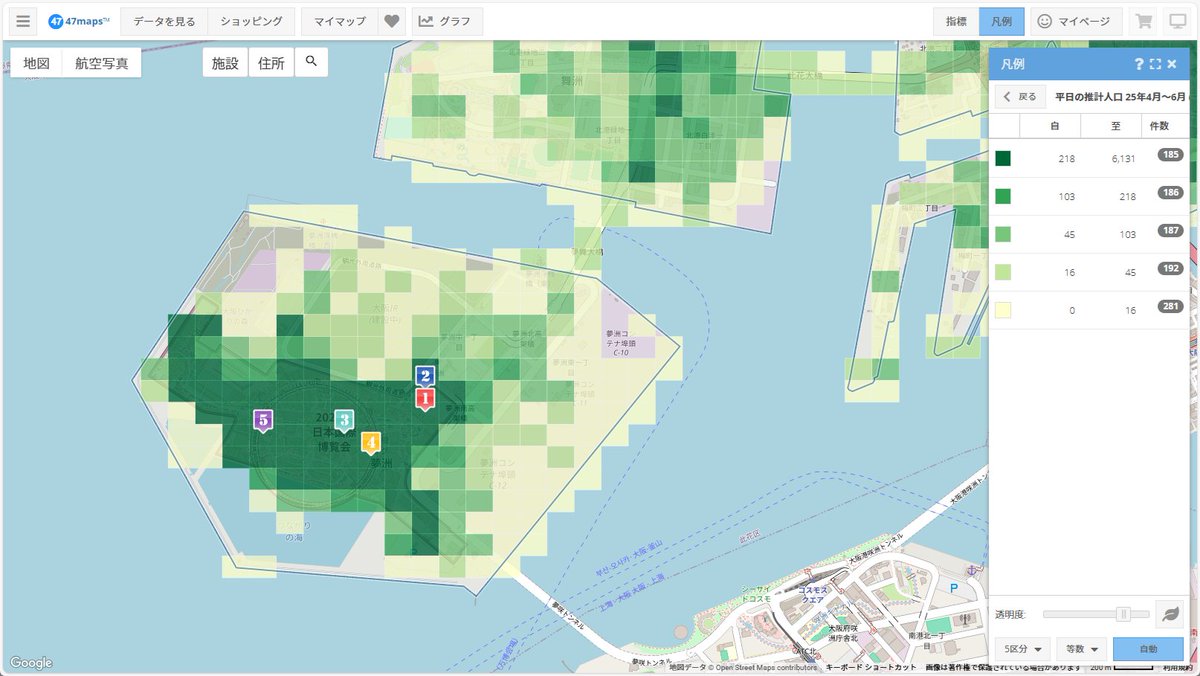Viewport: 1200px width, 676px height.
Task: Close the 凡例 legend panel
Action: [1172, 64]
